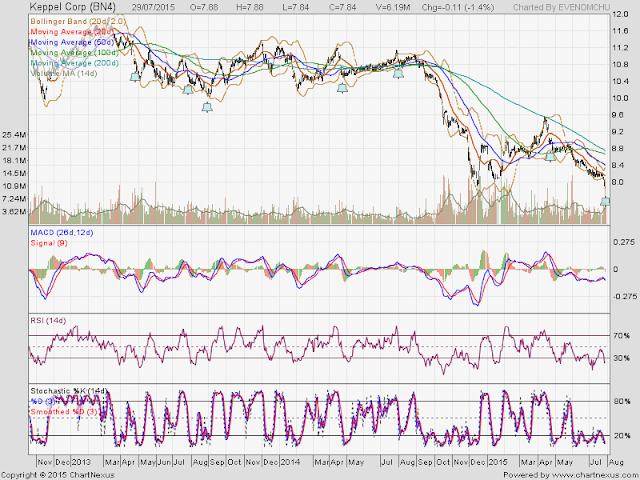This screenshot has width=640, height=480.
Task: Select the Bollinger Band (20d, 2.0) legend
Action: pyautogui.click(x=78, y=21)
